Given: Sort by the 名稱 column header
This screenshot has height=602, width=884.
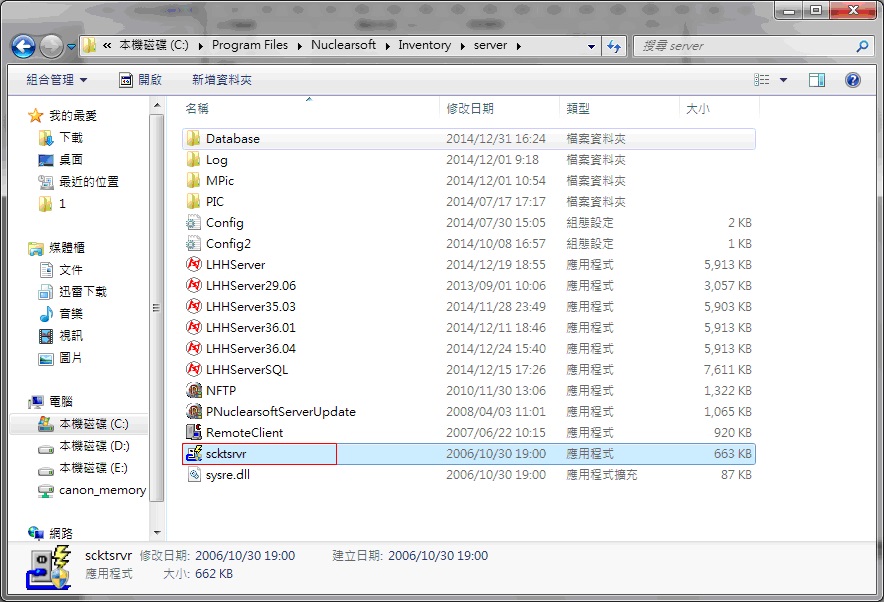Looking at the screenshot, I should click(x=197, y=108).
